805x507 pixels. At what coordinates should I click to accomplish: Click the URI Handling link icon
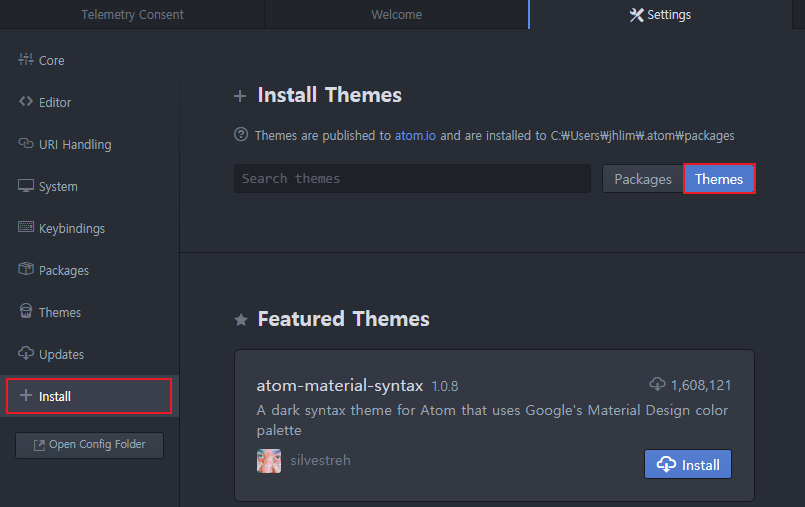[26, 143]
